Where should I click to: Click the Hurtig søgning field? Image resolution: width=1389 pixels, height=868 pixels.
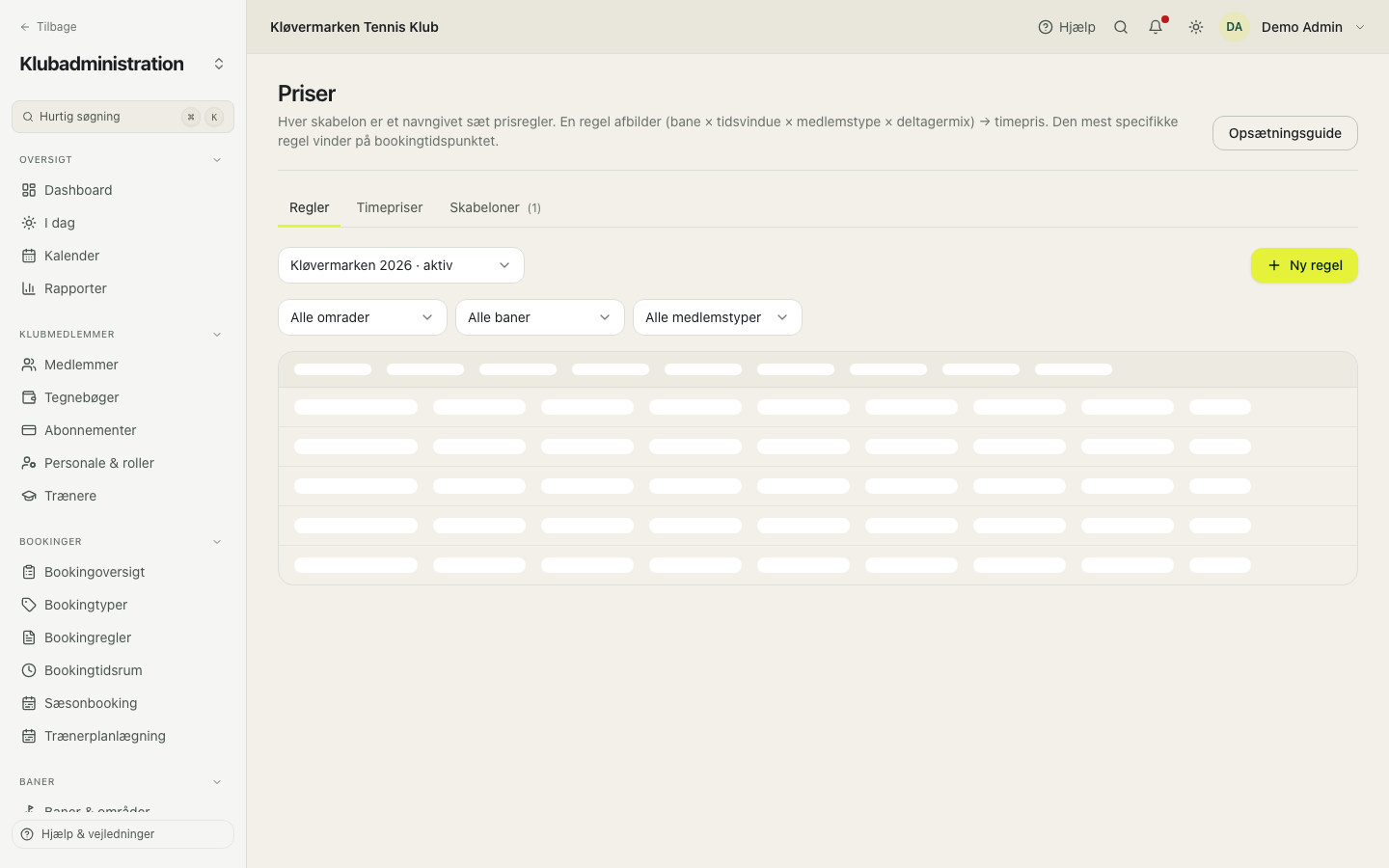(123, 117)
